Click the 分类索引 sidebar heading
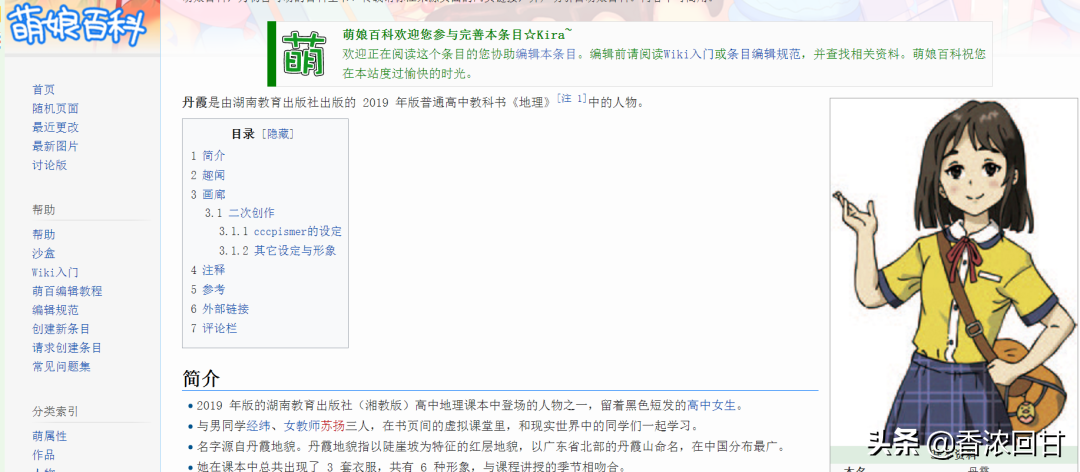 click(x=55, y=412)
